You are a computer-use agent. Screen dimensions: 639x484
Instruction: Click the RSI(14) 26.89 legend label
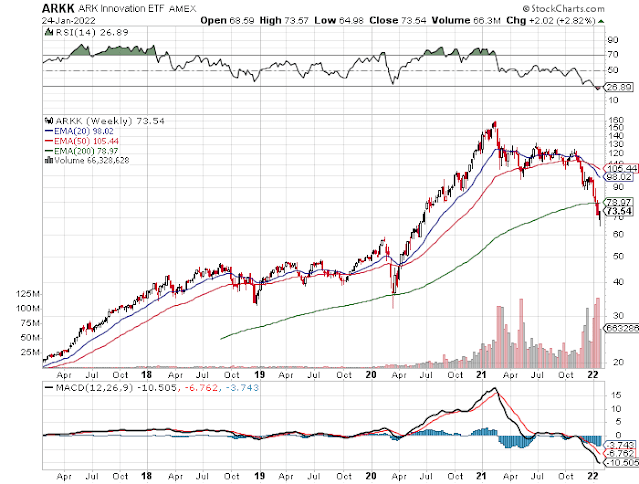point(92,32)
